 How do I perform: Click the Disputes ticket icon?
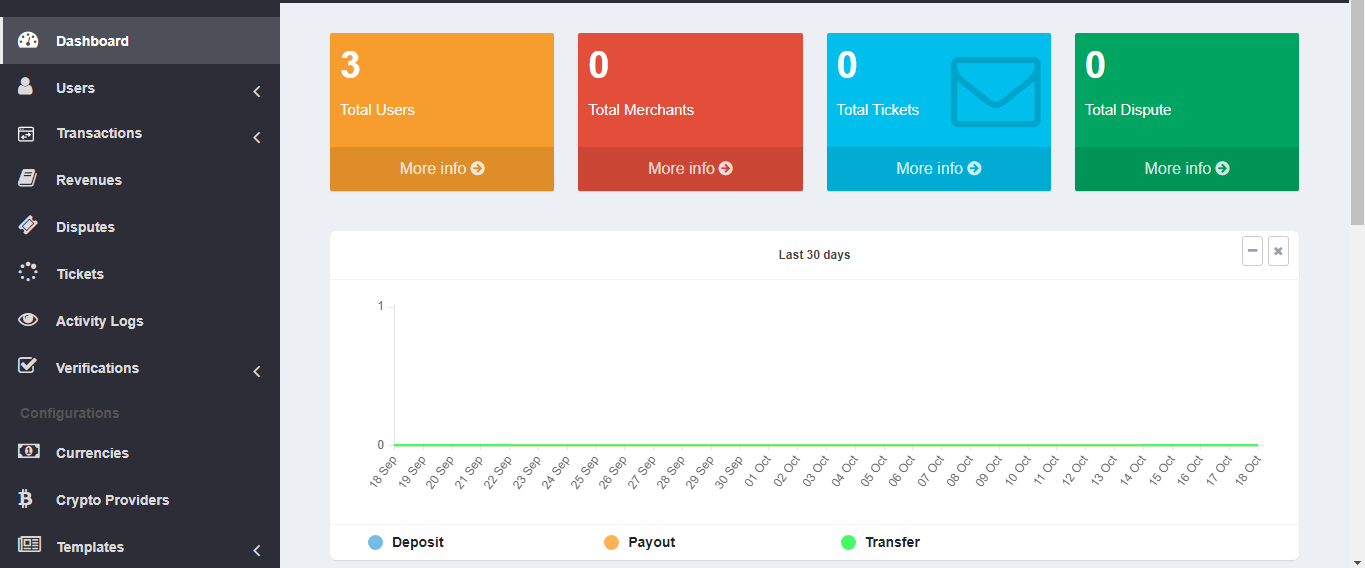tap(28, 226)
